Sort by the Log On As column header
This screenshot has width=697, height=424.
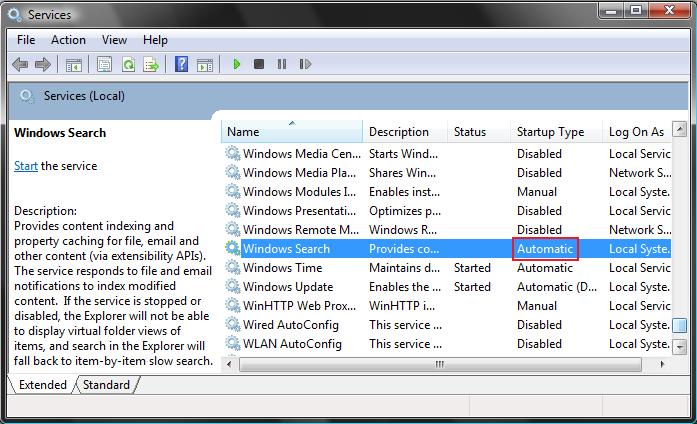(637, 132)
